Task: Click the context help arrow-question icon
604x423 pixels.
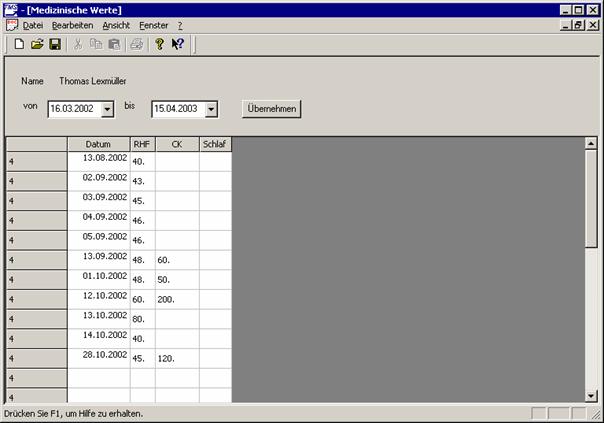Action: click(178, 44)
